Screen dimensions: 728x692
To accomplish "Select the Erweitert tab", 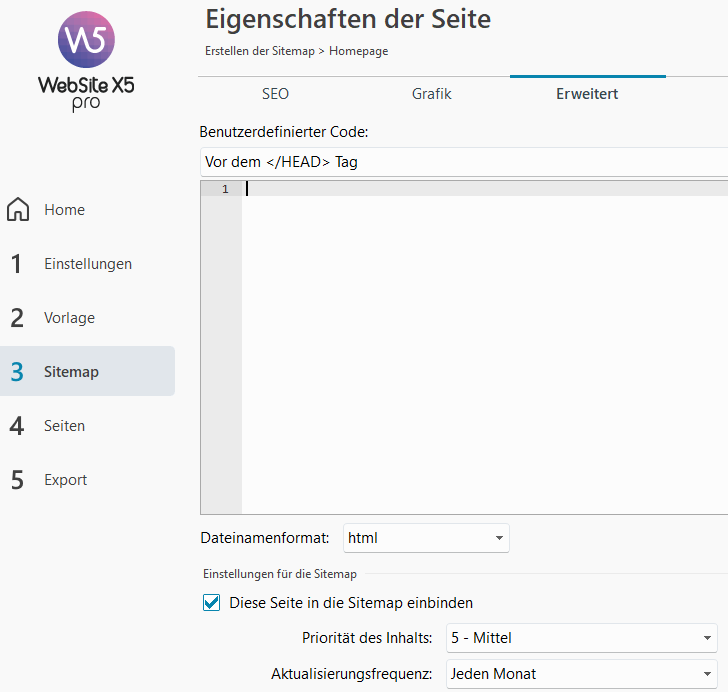I will 587,94.
